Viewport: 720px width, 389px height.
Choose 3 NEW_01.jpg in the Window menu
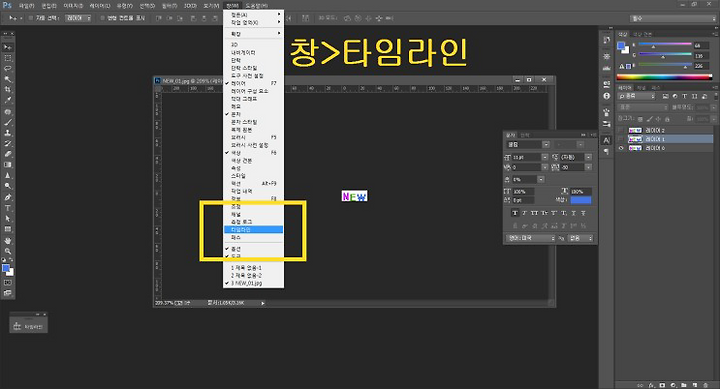tap(253, 283)
